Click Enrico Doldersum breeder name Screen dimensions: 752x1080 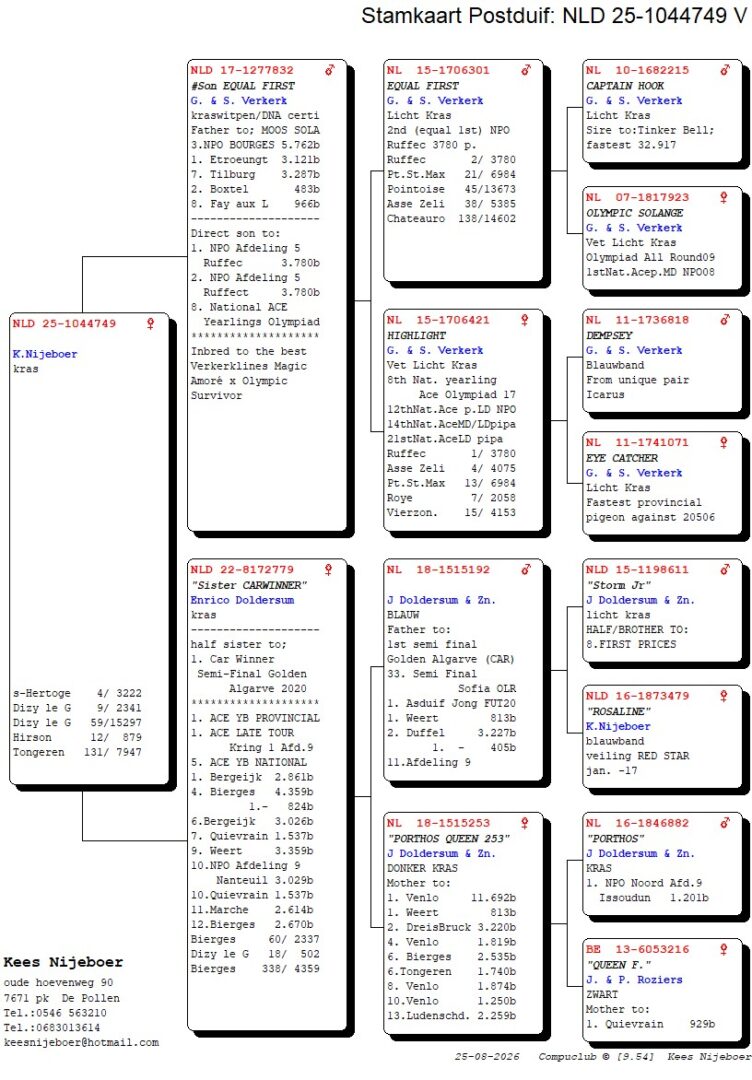click(x=242, y=600)
